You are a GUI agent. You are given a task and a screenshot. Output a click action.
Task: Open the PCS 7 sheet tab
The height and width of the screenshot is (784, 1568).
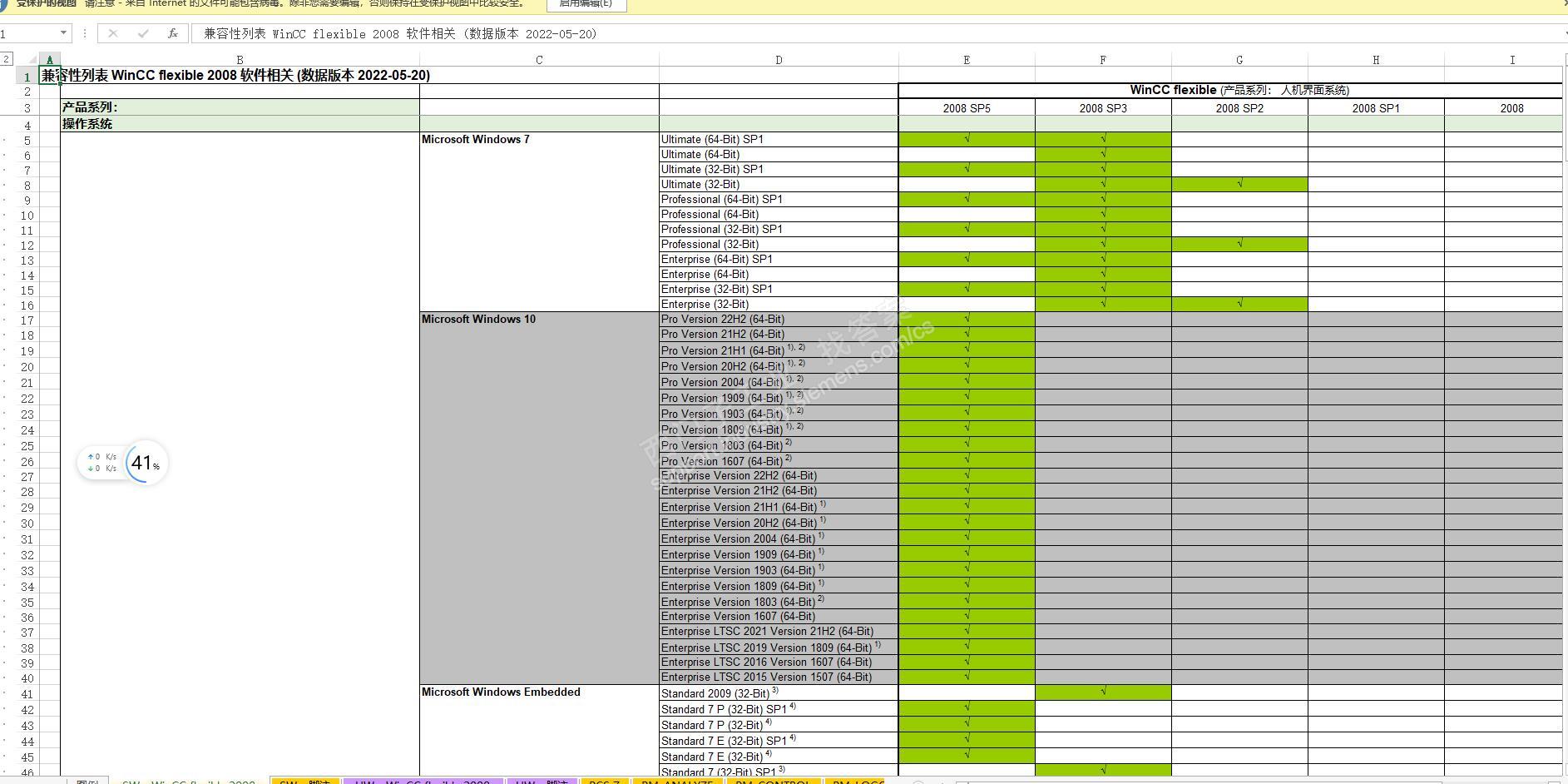[605, 782]
